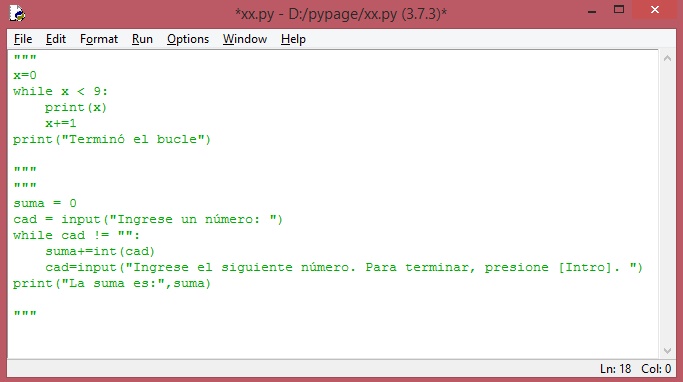Screen dimensions: 683x382
Task: Place cursor in 'while x < 9:' line
Action: (x=60, y=91)
